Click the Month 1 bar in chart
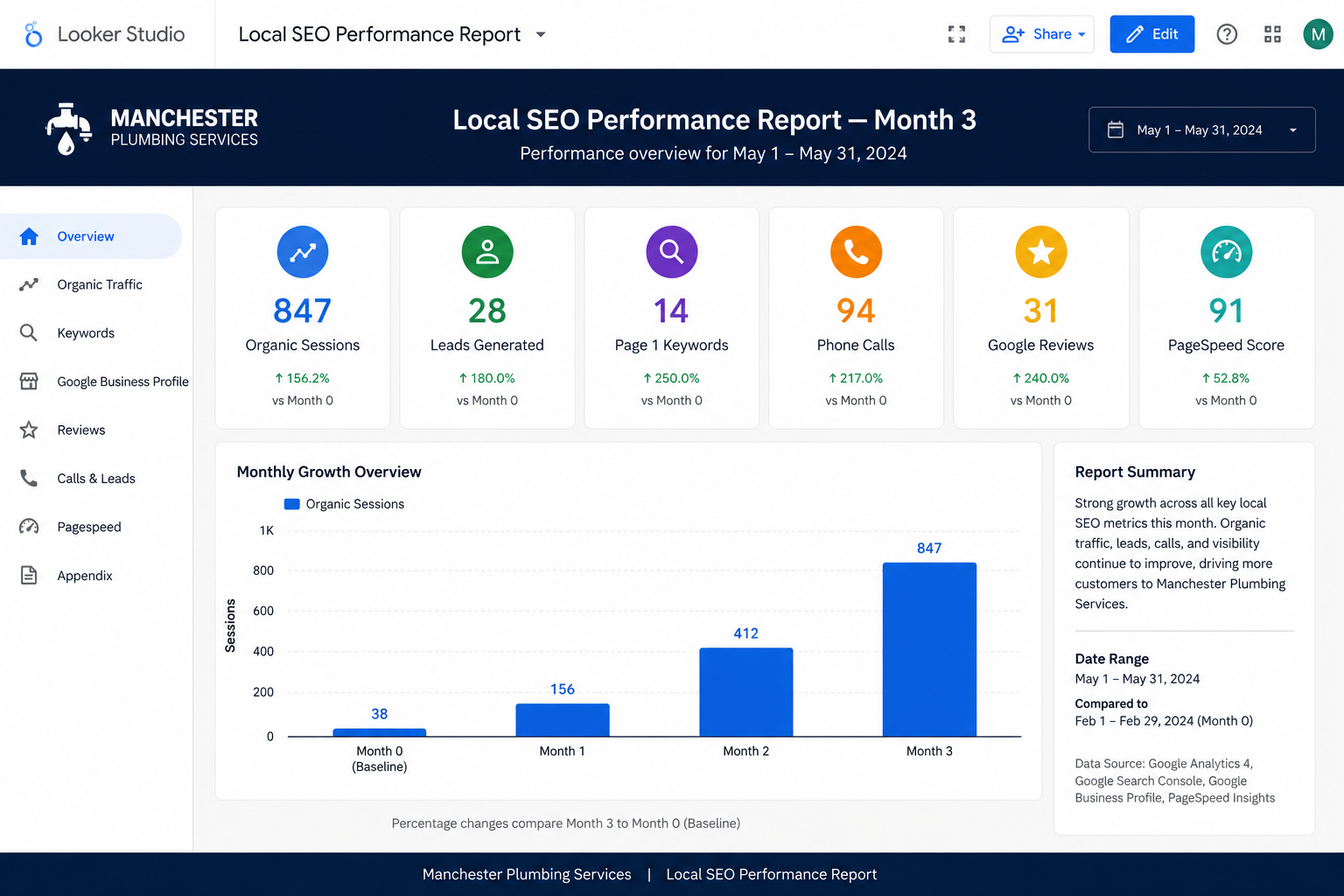Image resolution: width=1344 pixels, height=896 pixels. tap(563, 720)
